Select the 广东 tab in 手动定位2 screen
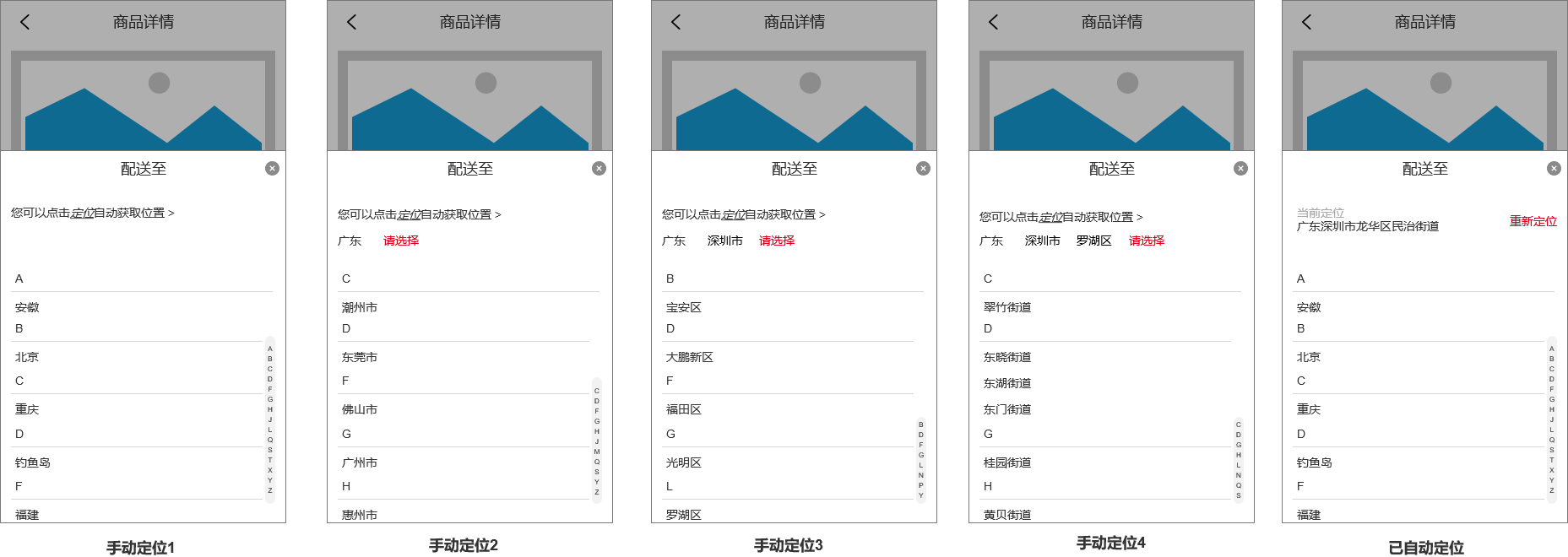1568x557 pixels. click(x=350, y=241)
